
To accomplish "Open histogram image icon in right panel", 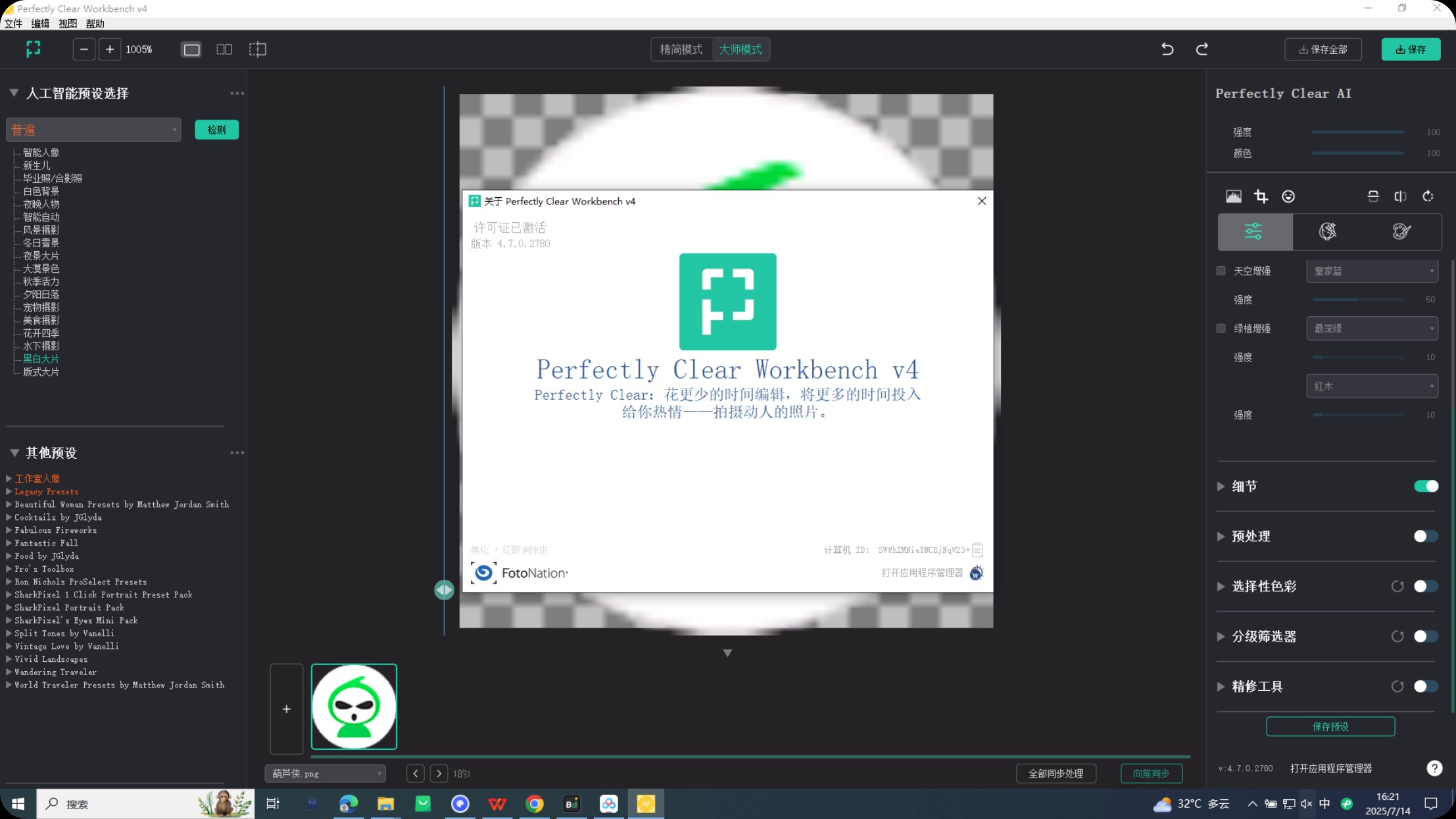I will pos(1234,197).
